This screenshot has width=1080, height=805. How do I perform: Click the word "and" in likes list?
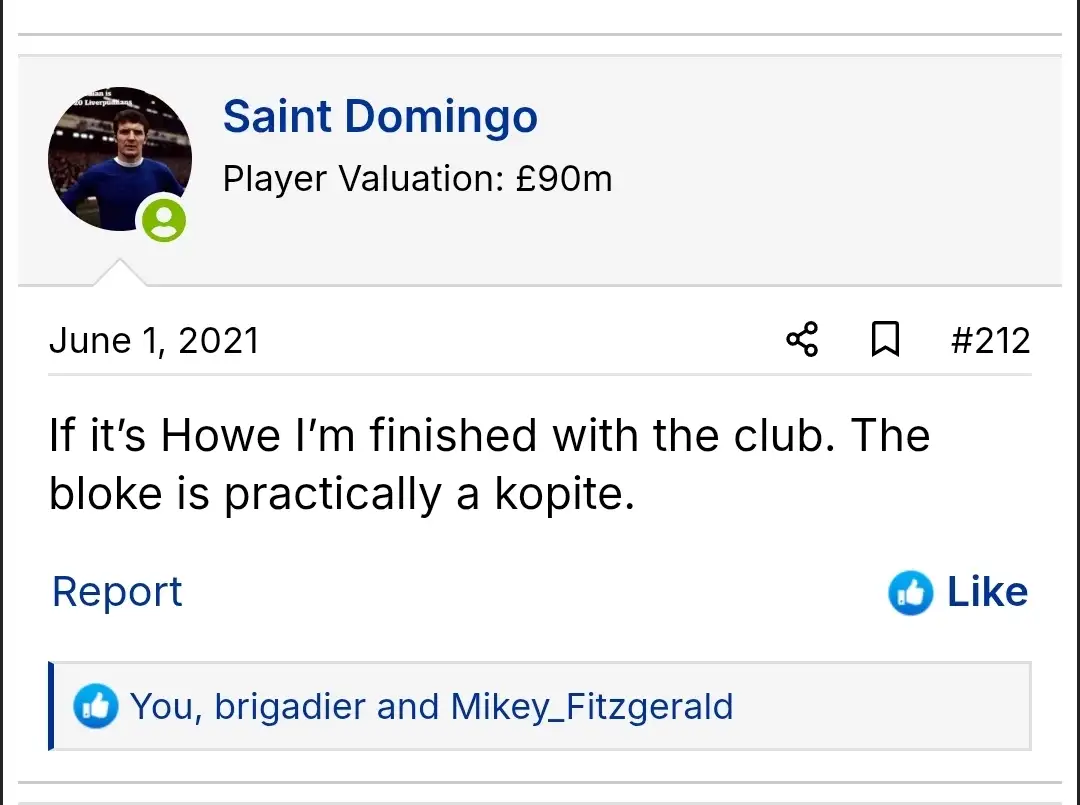[408, 707]
